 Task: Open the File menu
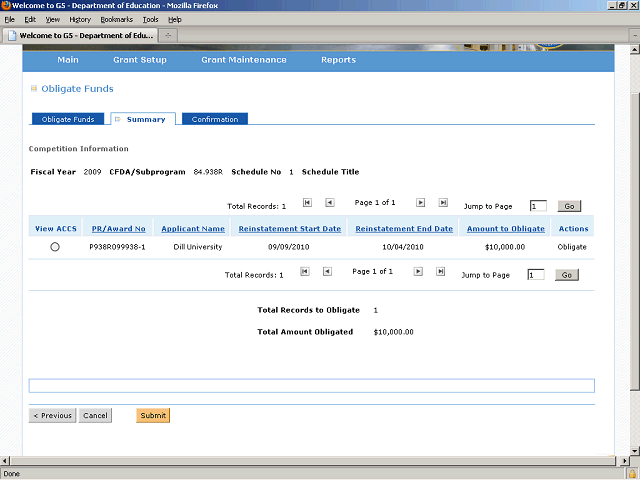coord(9,20)
